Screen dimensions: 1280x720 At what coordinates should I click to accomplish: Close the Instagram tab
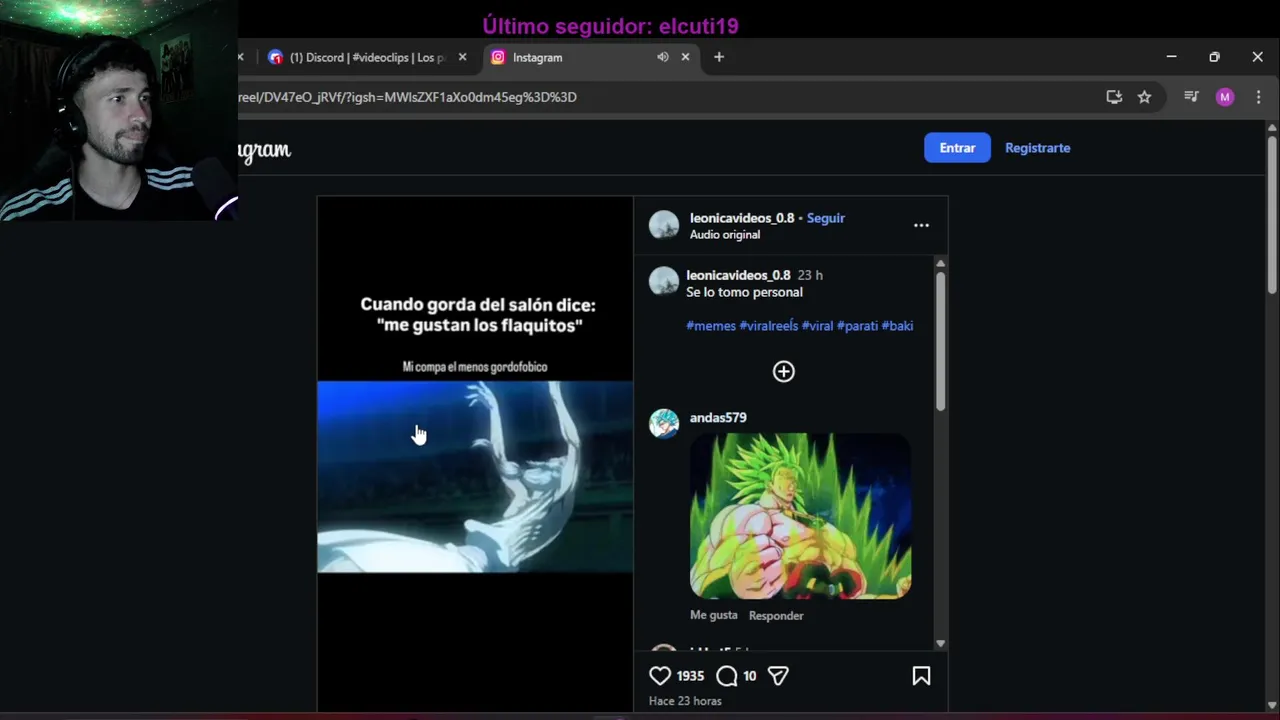pyautogui.click(x=685, y=57)
